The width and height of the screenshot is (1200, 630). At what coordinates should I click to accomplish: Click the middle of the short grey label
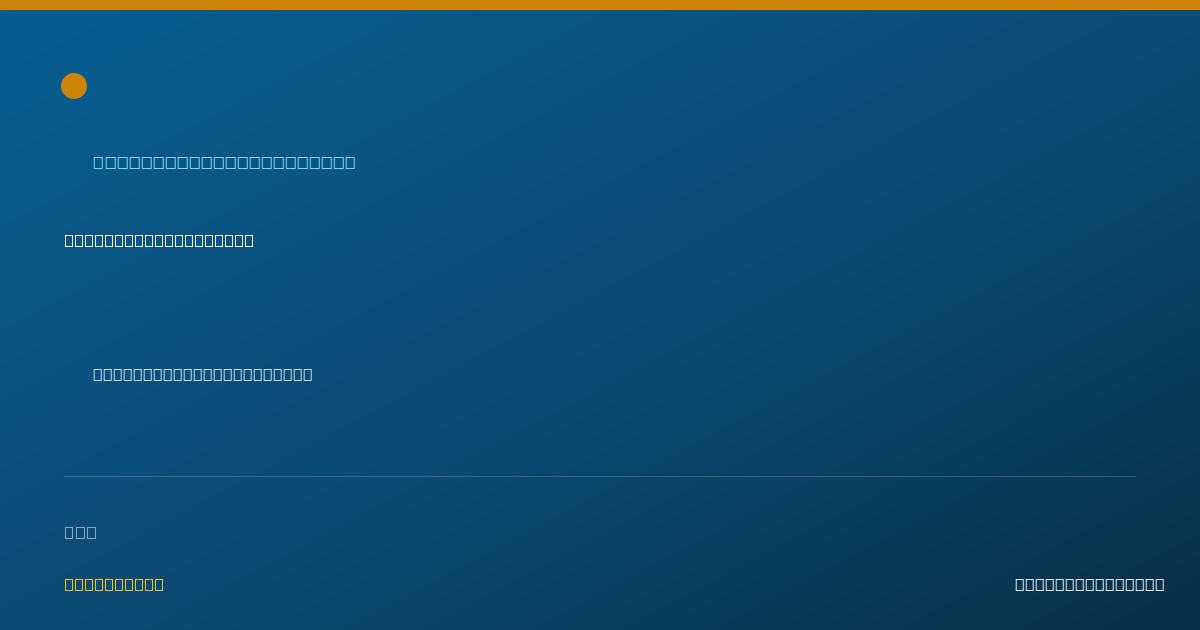(x=81, y=532)
